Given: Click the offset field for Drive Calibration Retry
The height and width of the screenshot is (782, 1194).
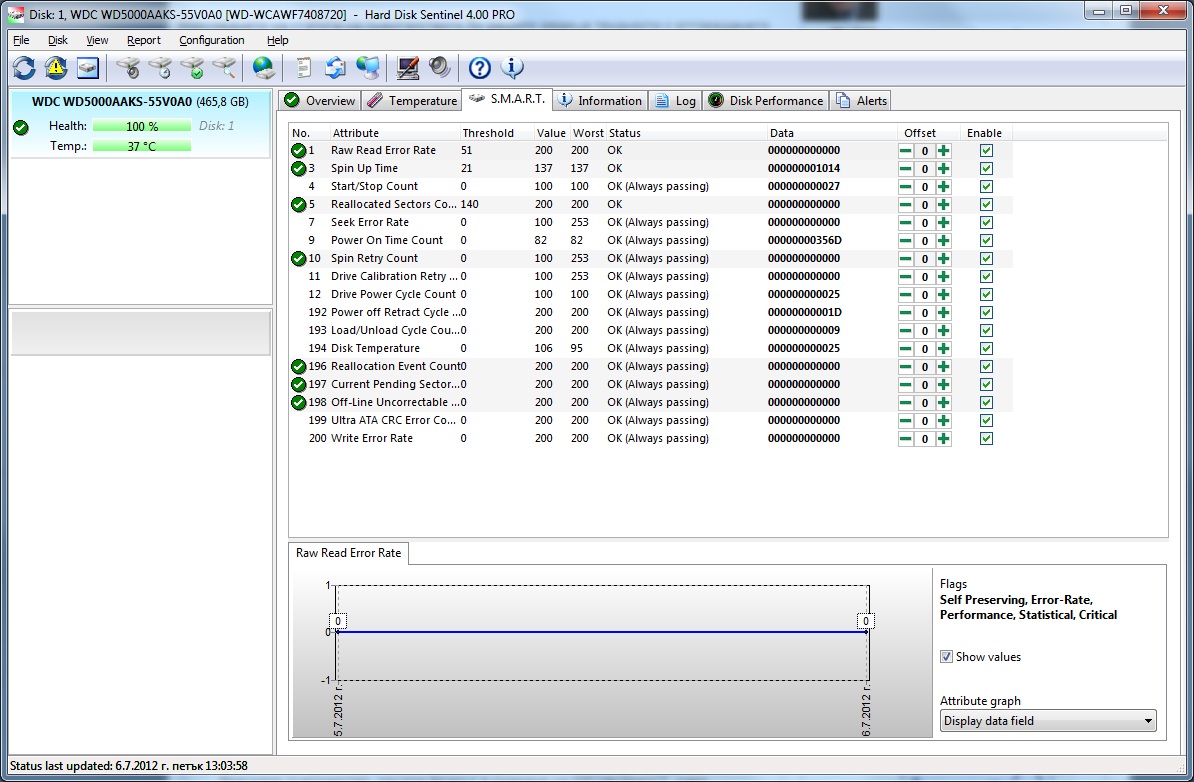Looking at the screenshot, I should (924, 277).
